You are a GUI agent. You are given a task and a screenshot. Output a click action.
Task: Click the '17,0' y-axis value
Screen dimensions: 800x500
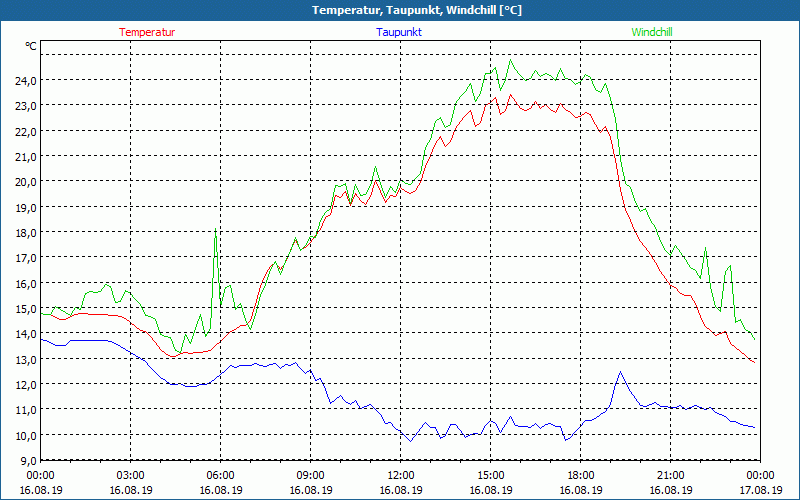point(26,258)
